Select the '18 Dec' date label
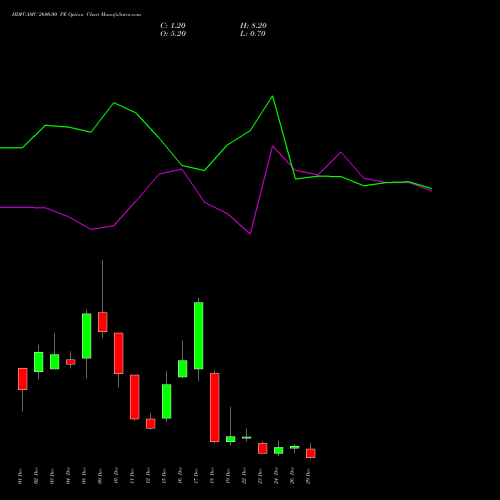This screenshot has height=500, width=500. 212,476
